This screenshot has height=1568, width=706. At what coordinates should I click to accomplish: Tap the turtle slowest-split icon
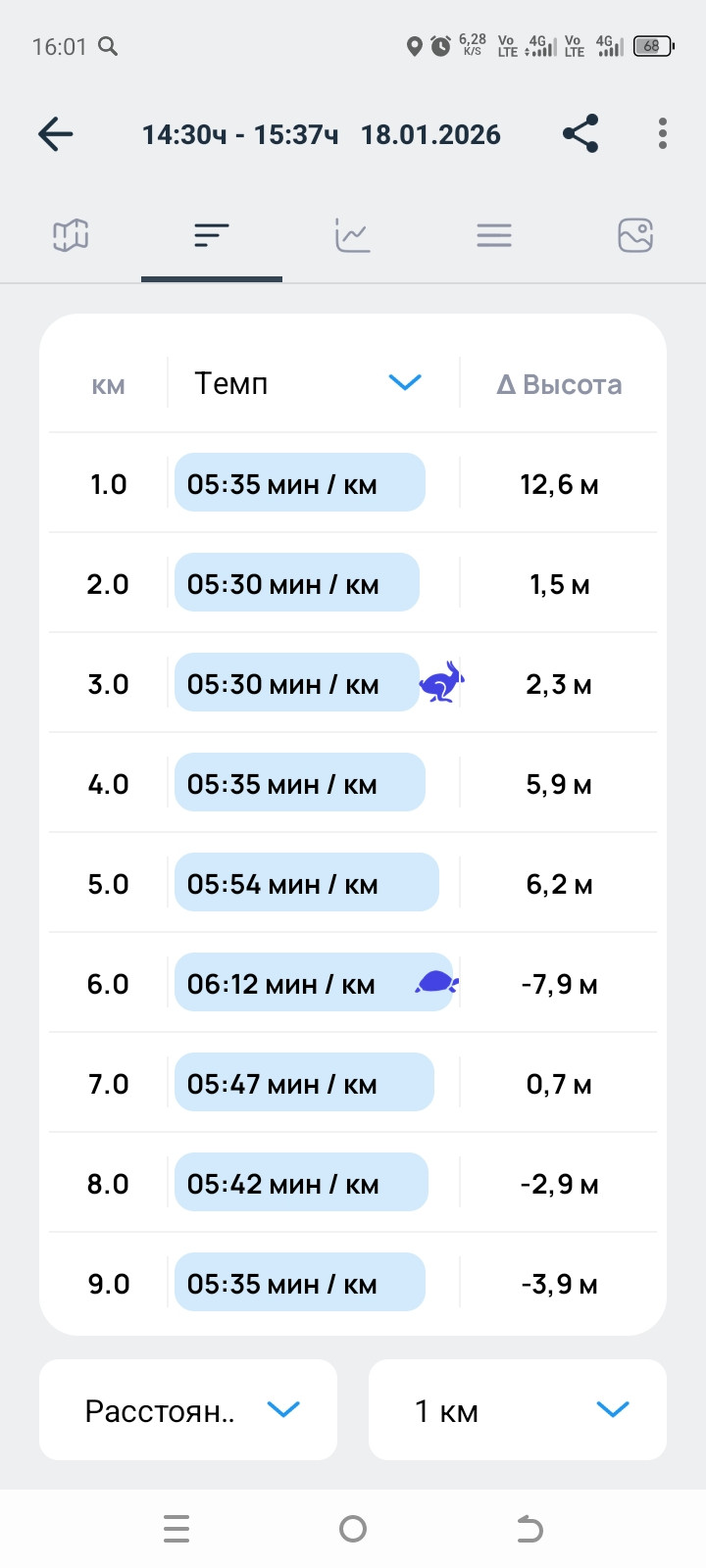pos(437,982)
